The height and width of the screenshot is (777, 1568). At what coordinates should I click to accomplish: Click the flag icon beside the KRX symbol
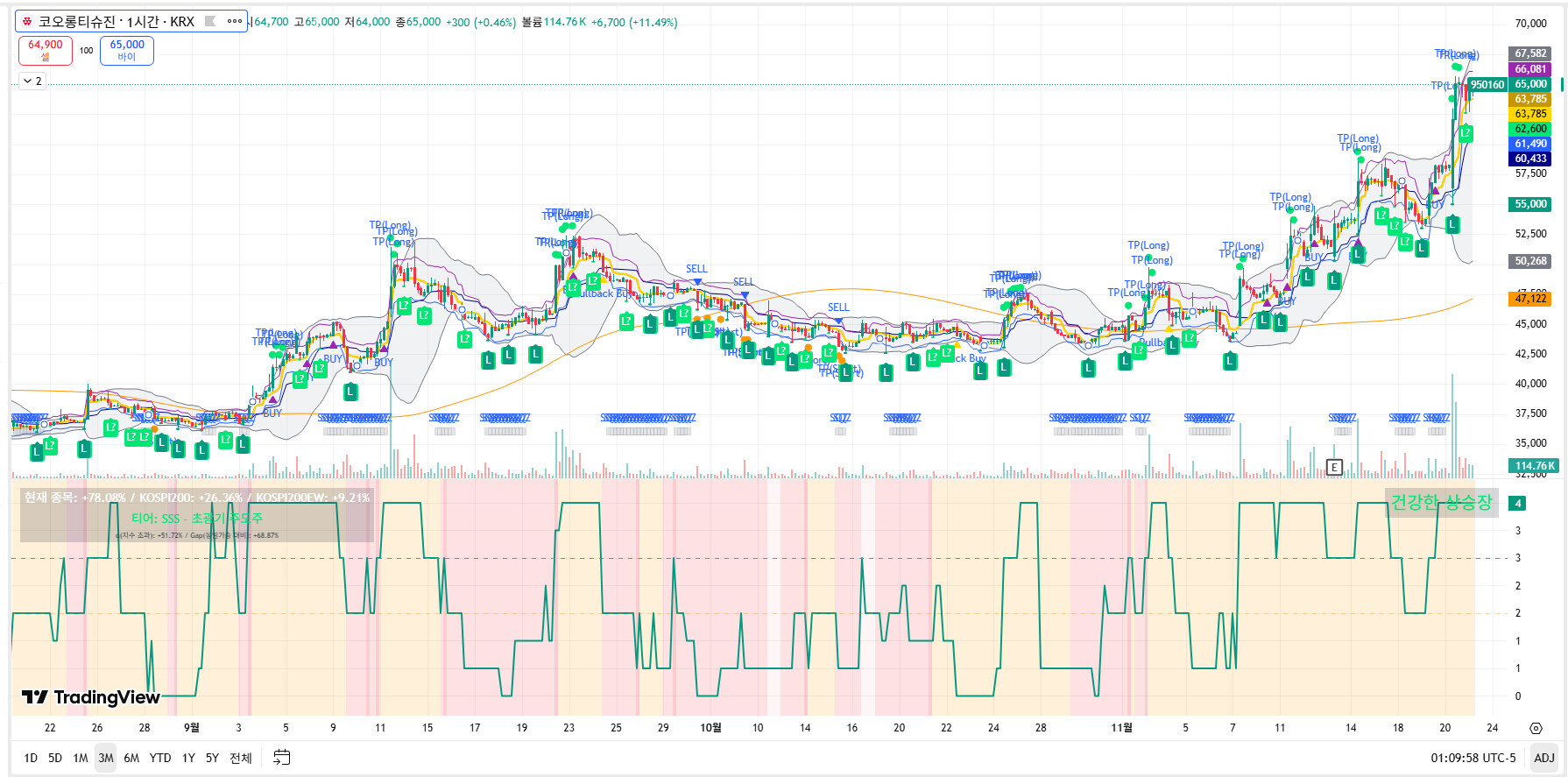point(210,21)
